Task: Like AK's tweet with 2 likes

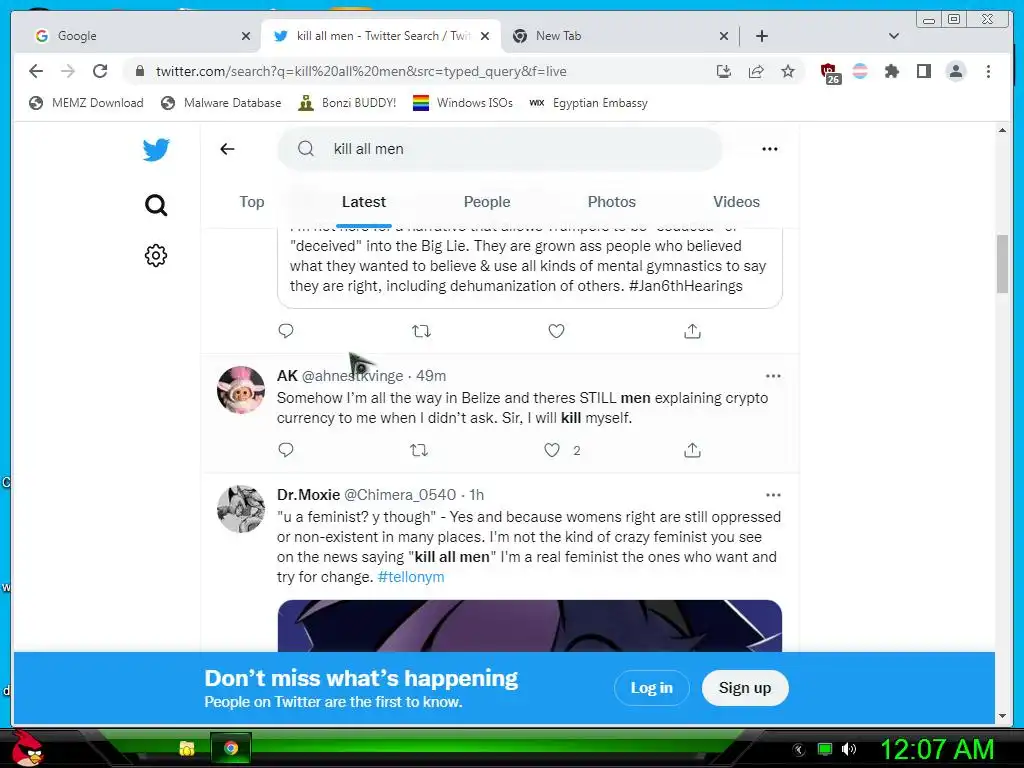Action: pyautogui.click(x=552, y=450)
